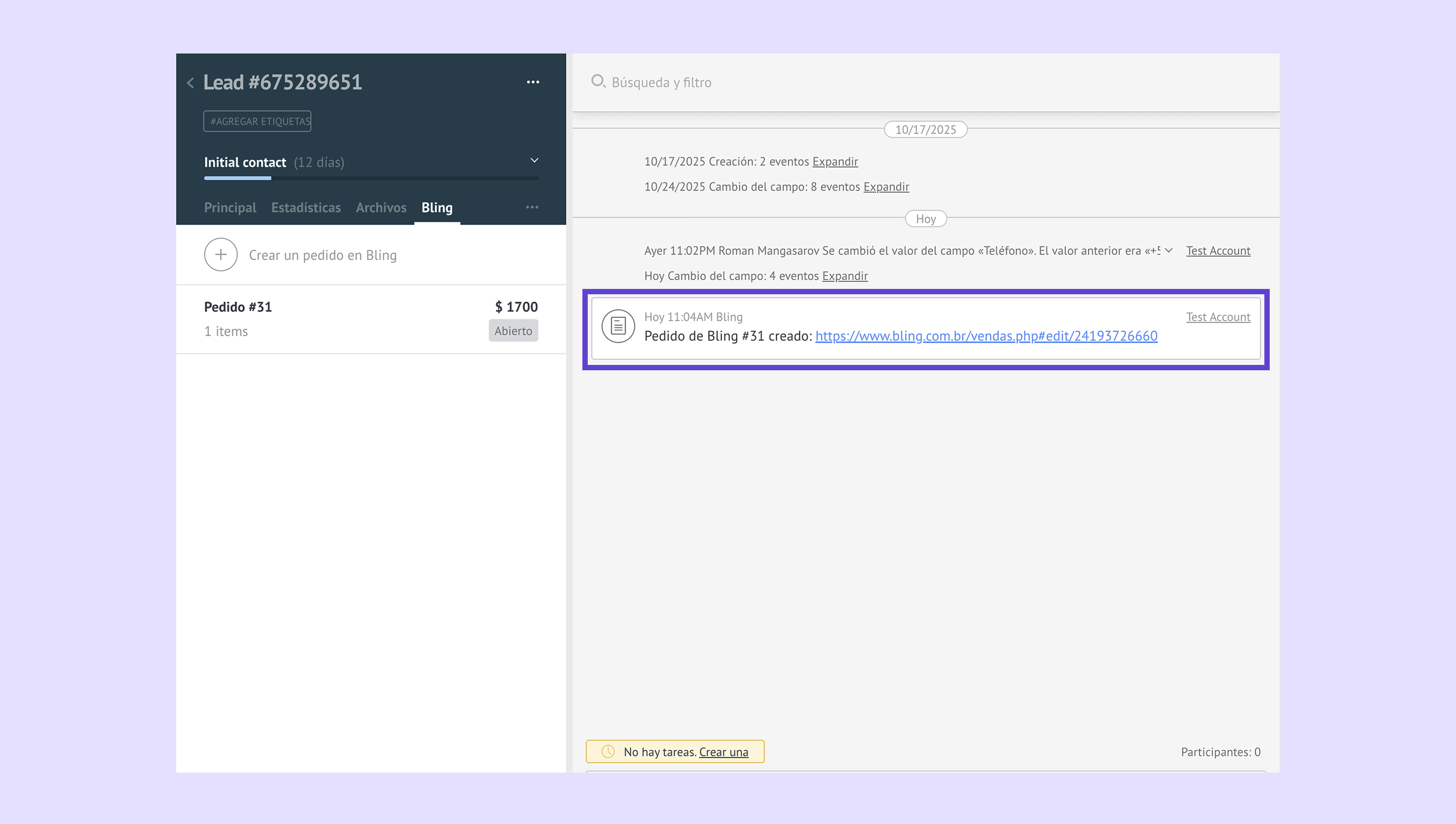The width and height of the screenshot is (1456, 824).
Task: Open the Bling order URL link
Action: (x=986, y=336)
